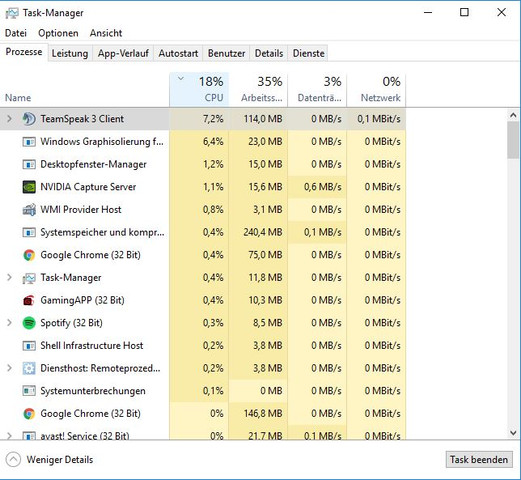Click the 114,0 MB memory cell

point(258,119)
